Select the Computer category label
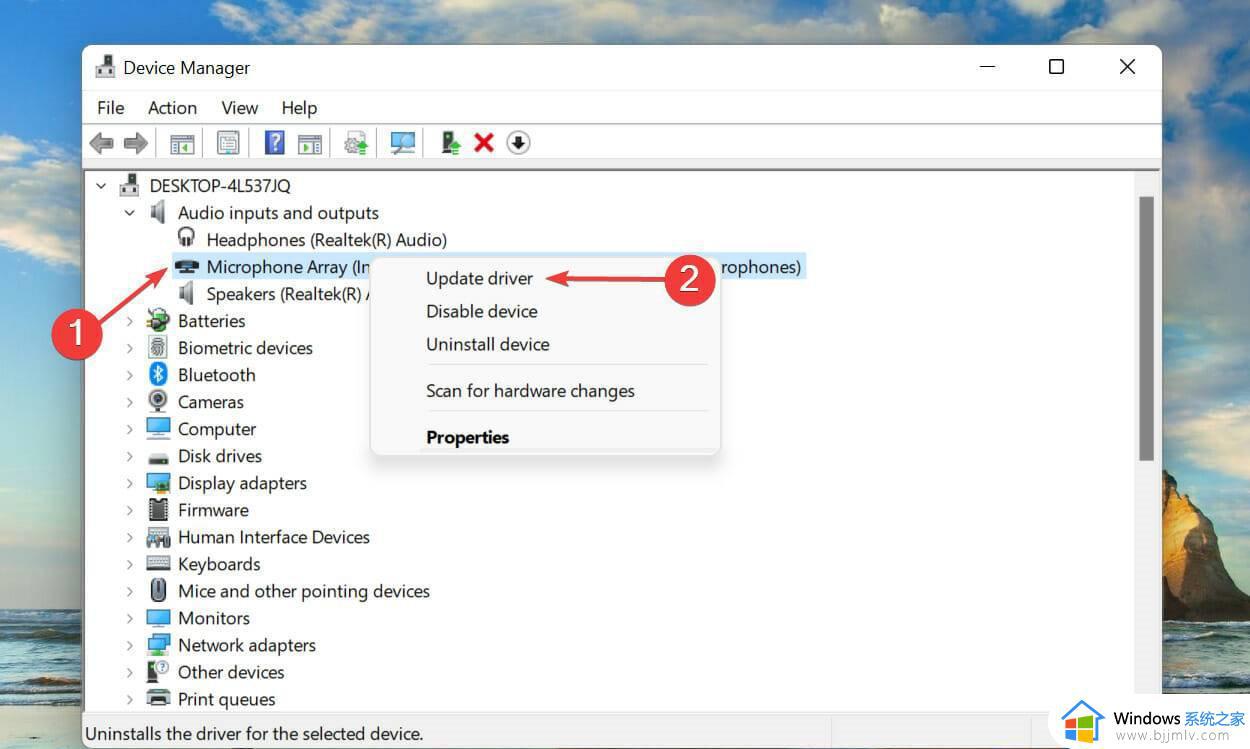 pos(217,429)
